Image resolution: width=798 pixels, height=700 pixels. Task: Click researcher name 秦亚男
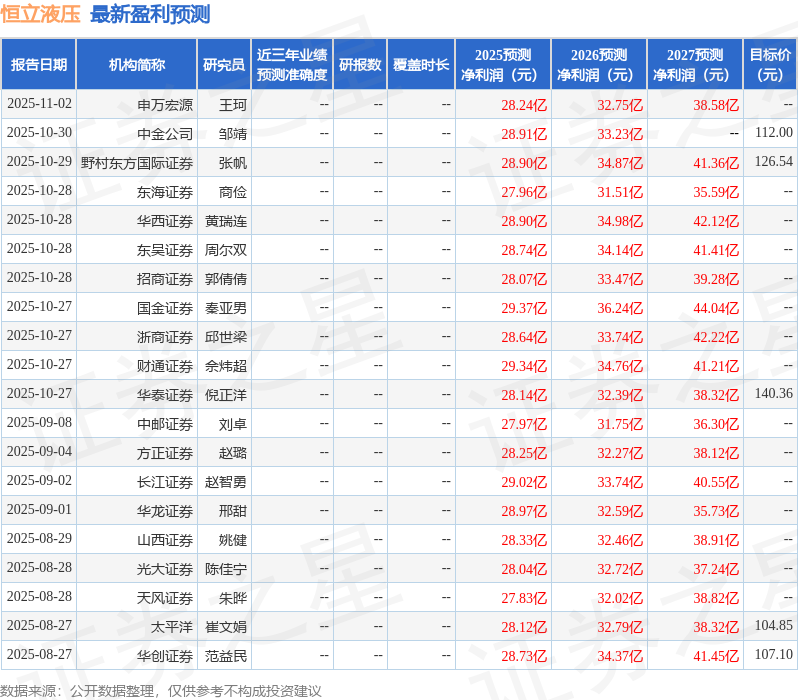coord(226,308)
